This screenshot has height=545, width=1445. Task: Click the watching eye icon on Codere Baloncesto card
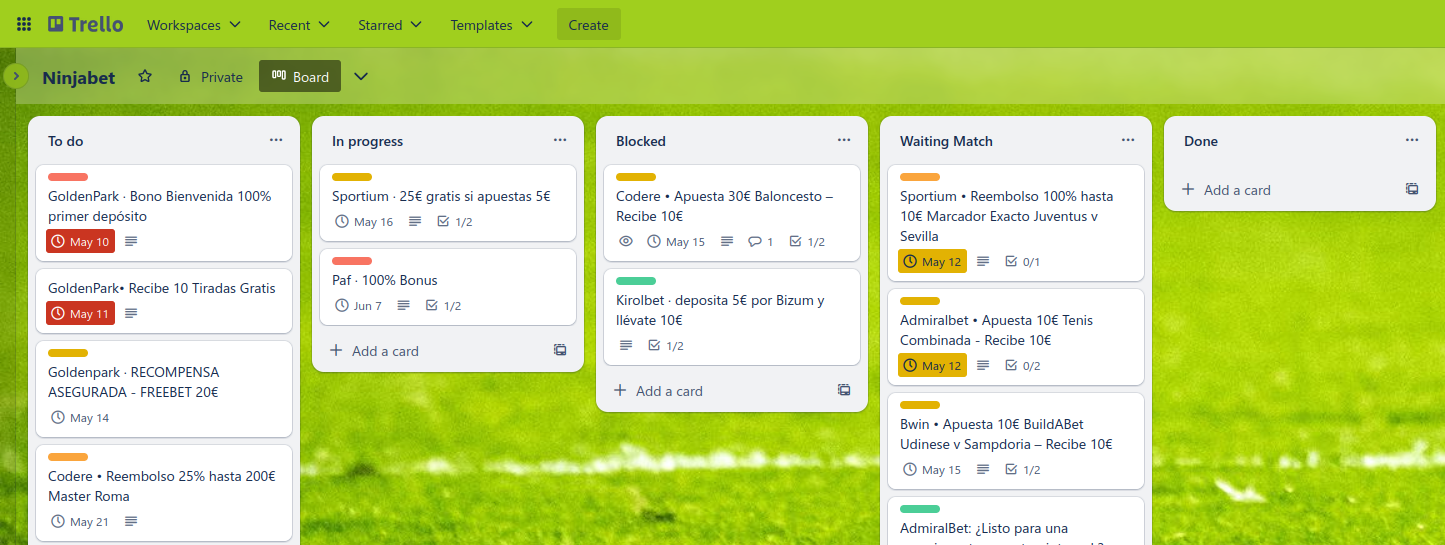pyautogui.click(x=626, y=241)
